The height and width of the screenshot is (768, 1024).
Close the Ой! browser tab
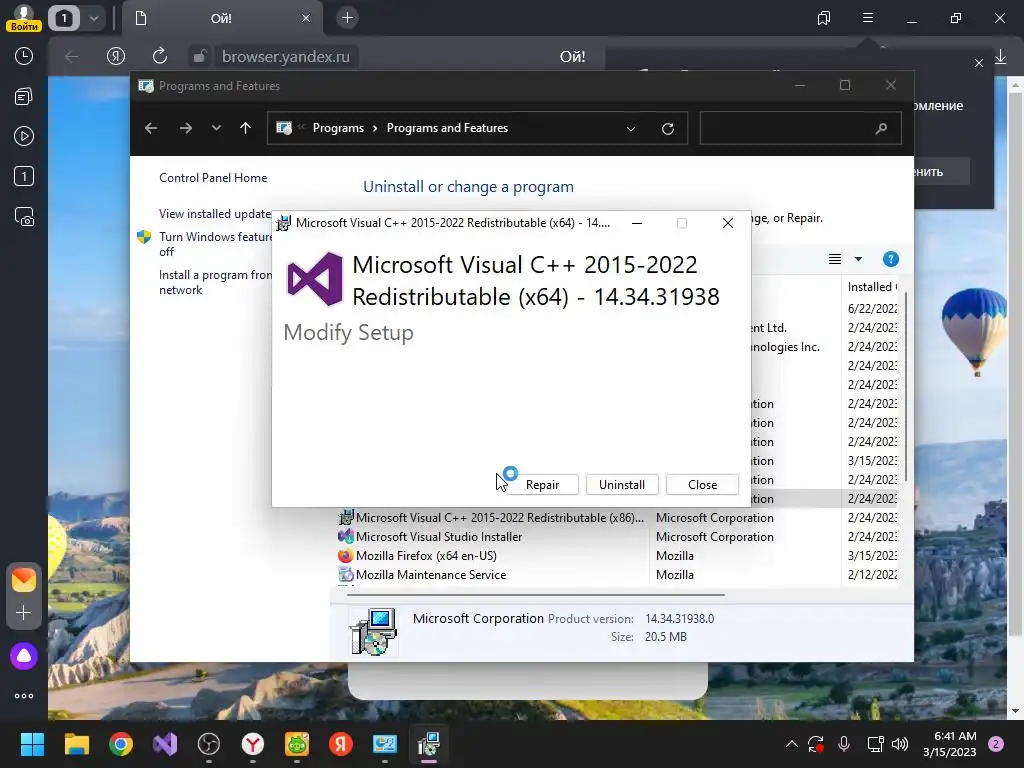(x=306, y=18)
